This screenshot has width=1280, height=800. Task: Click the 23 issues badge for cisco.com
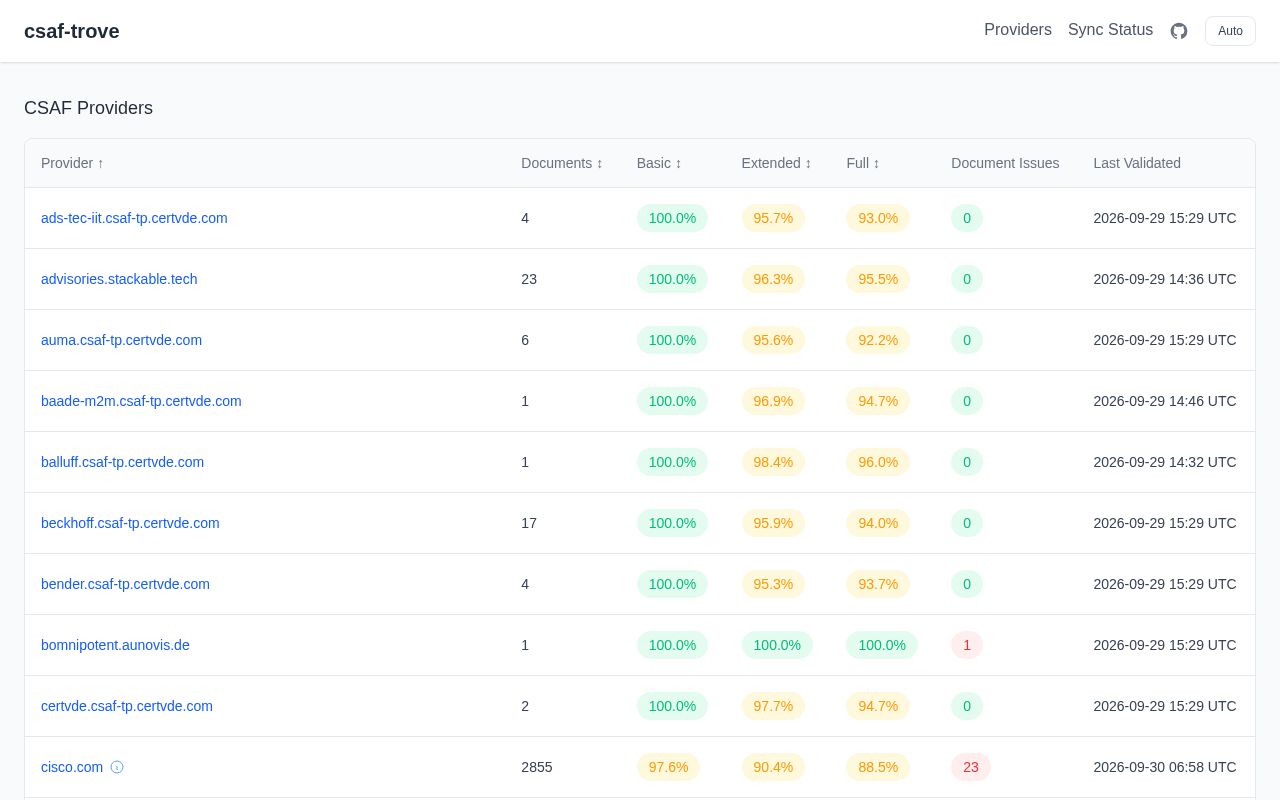point(971,767)
